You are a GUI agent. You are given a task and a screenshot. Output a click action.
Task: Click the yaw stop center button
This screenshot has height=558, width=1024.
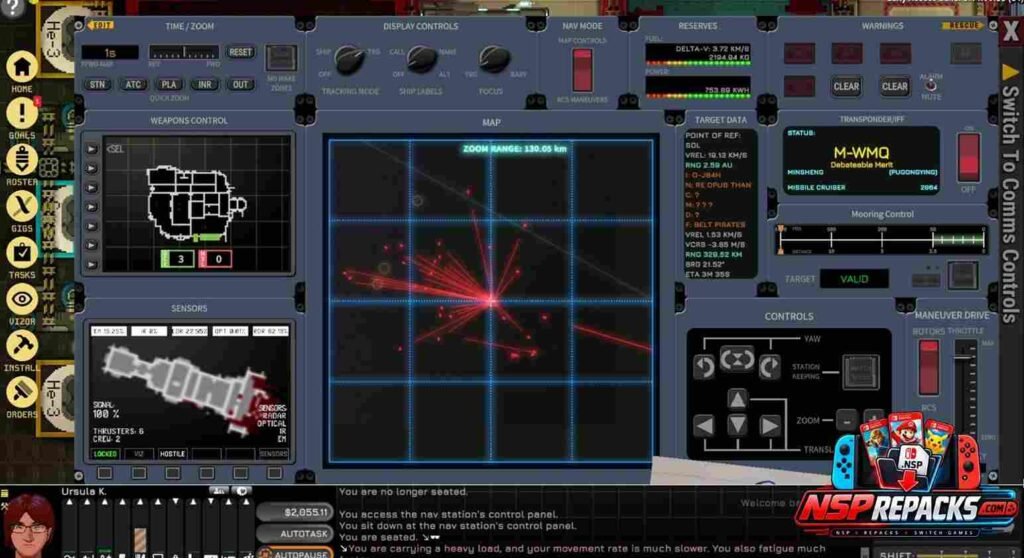coord(737,359)
